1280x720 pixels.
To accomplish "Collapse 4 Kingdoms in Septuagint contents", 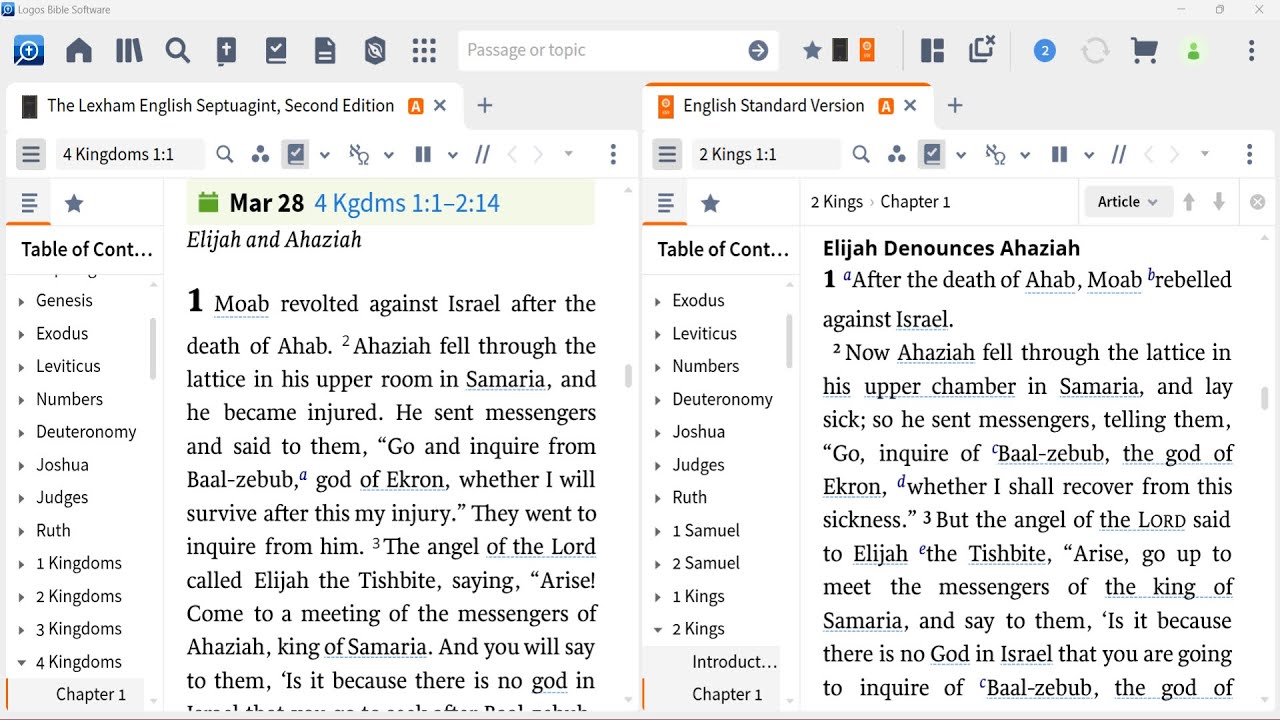I will [22, 662].
